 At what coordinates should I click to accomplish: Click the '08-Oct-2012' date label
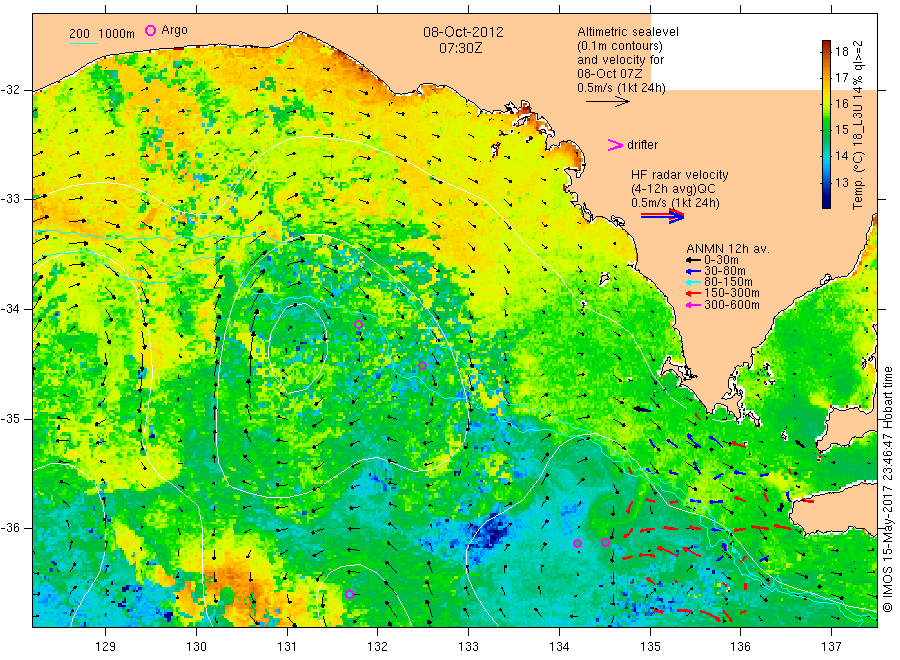[463, 32]
